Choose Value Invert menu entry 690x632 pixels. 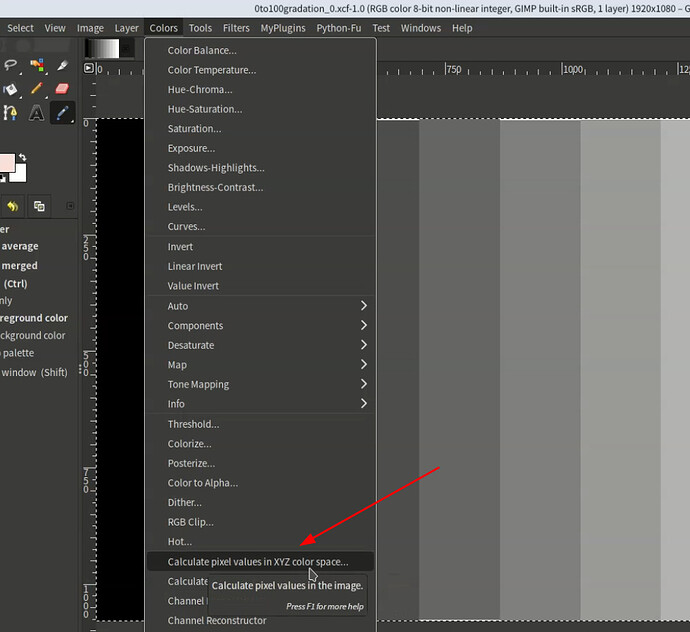(261, 286)
